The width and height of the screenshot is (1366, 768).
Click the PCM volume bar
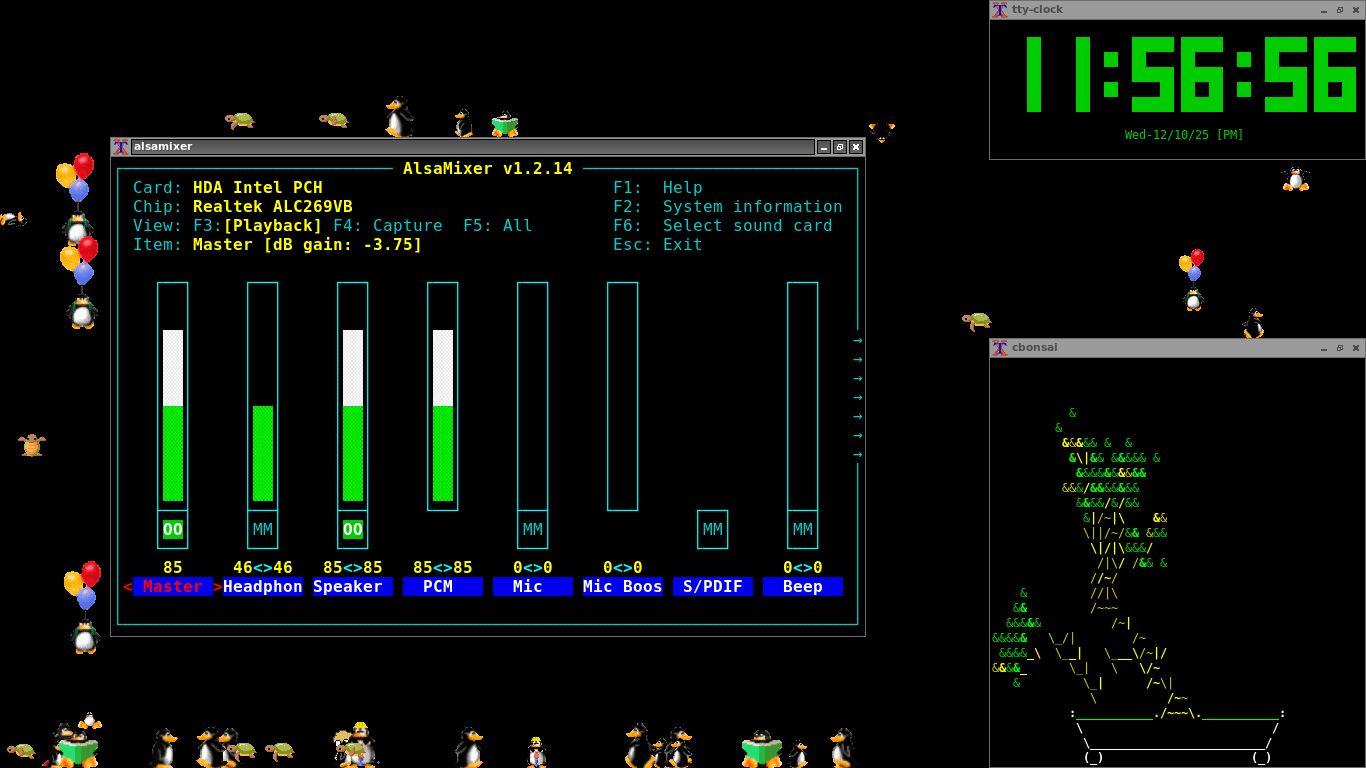(x=443, y=396)
